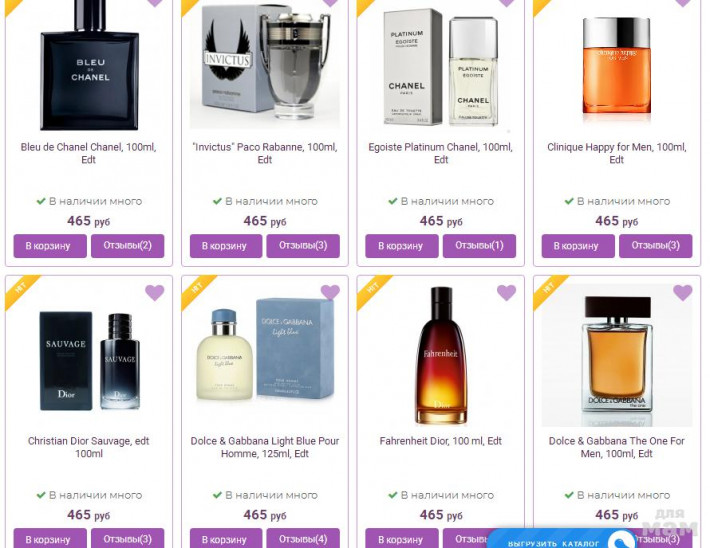Screen dimensions: 710x548
Task: Favorite Dolce & Gabbana The One heart icon
Action: click(x=683, y=293)
